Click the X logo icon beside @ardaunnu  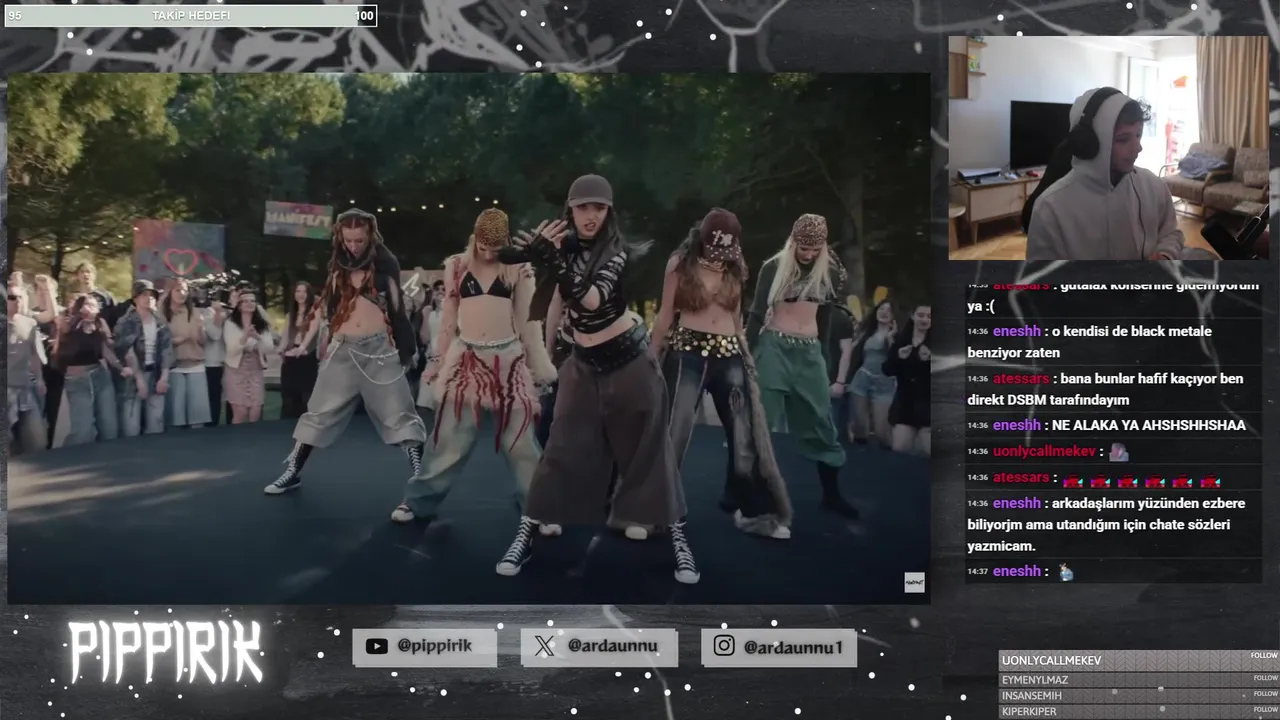coord(544,646)
